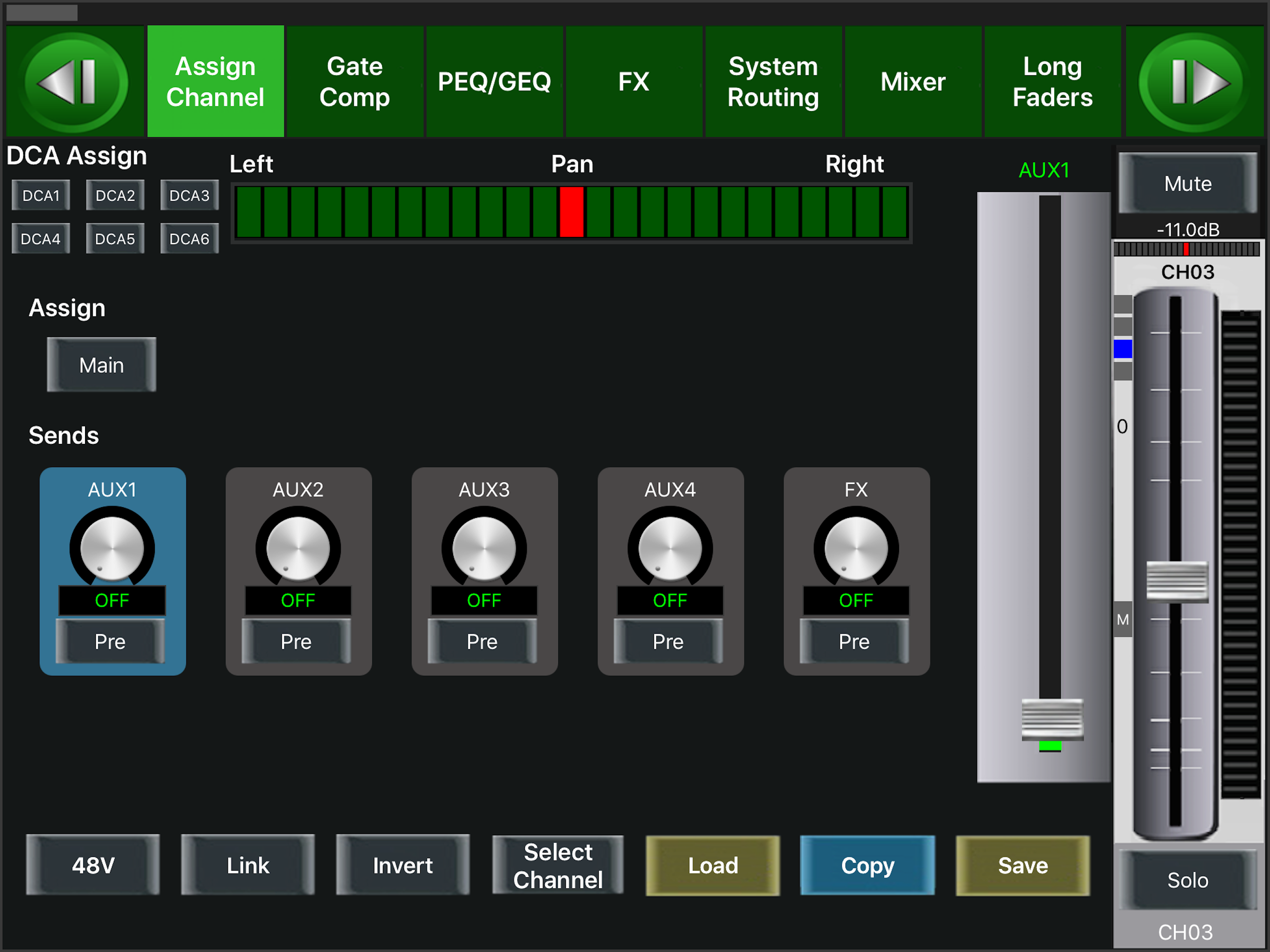Viewport: 1270px width, 952px height.
Task: Select the FX send knob
Action: click(856, 549)
